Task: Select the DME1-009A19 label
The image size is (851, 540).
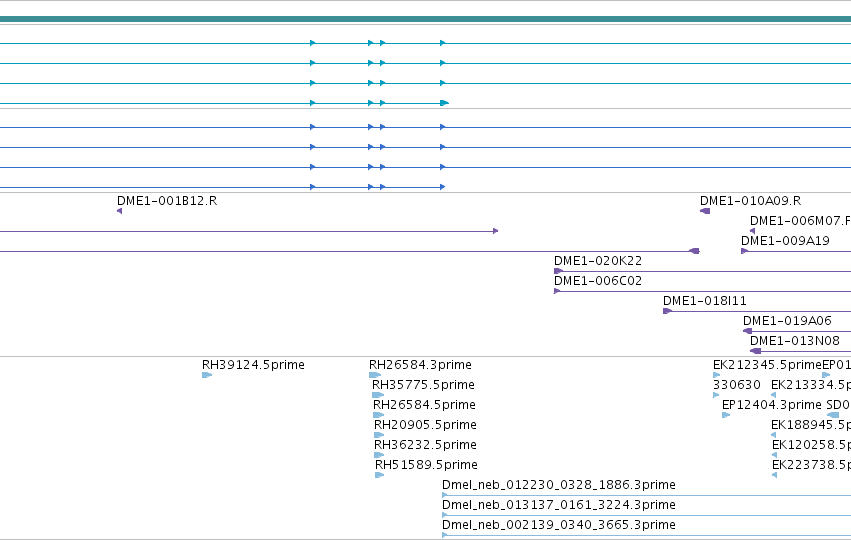Action: pos(785,241)
